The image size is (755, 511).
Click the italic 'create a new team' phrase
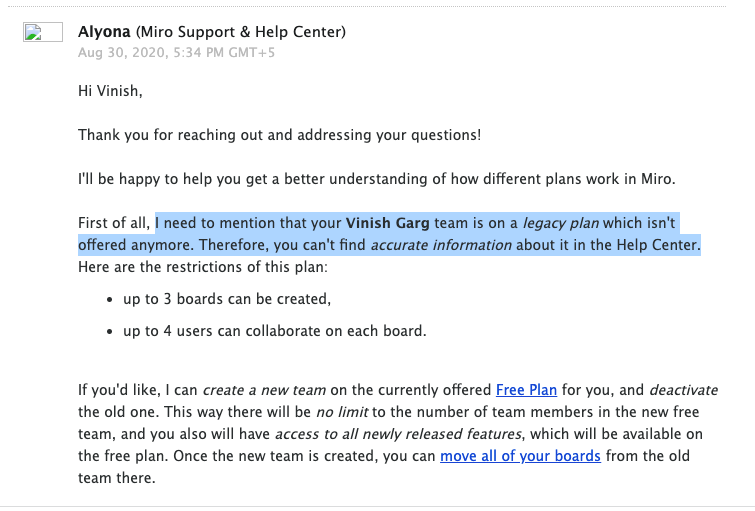(264, 390)
